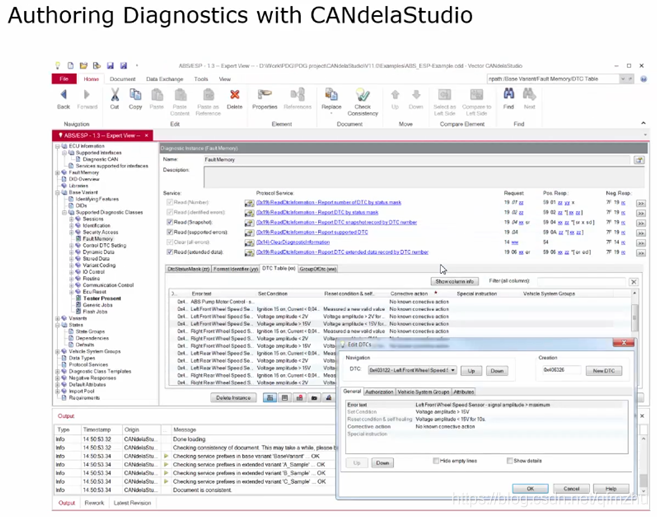Switch to the Document ribbon tab
The height and width of the screenshot is (517, 657).
point(122,79)
